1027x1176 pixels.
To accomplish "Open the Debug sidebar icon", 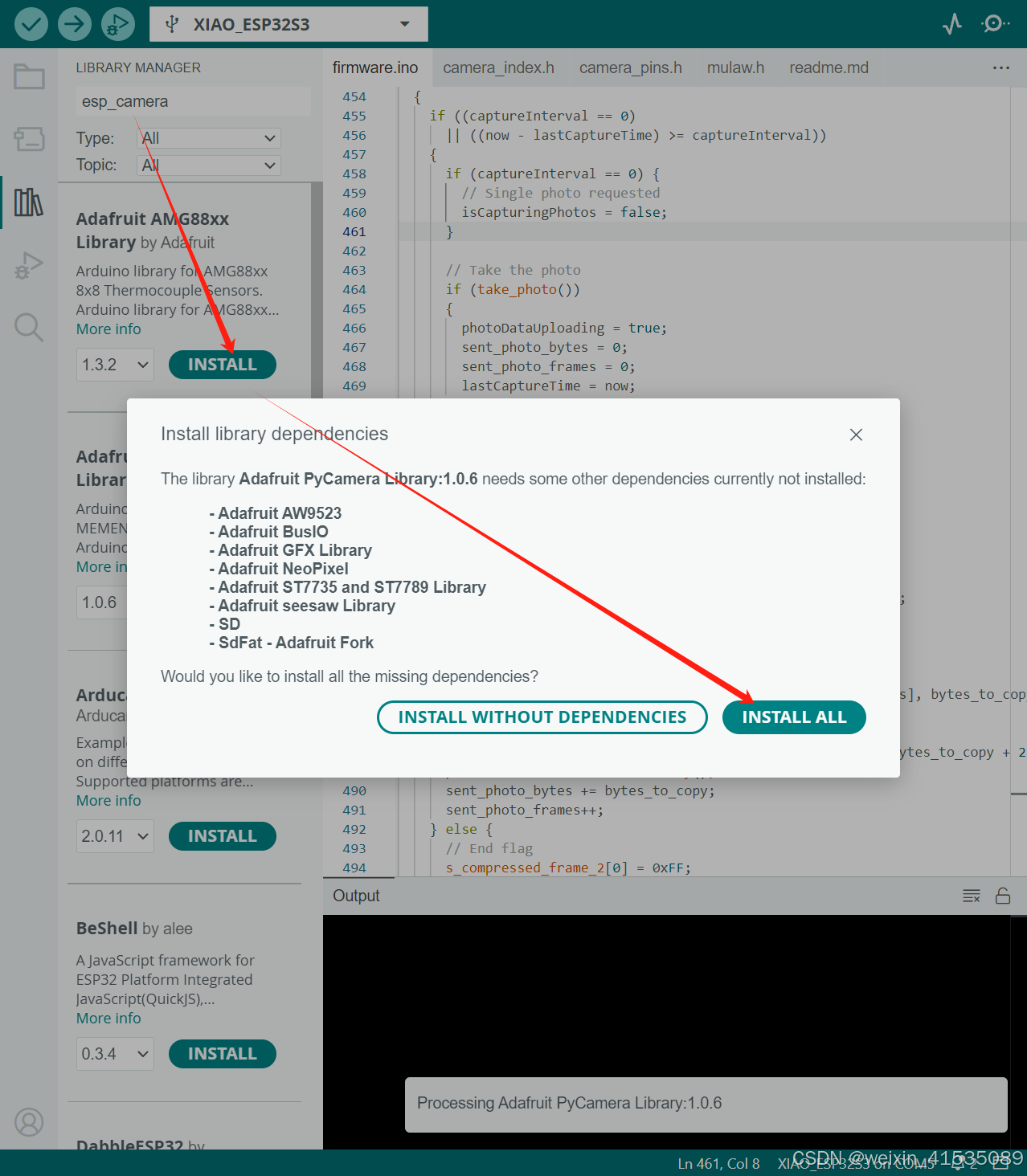I will click(x=29, y=265).
